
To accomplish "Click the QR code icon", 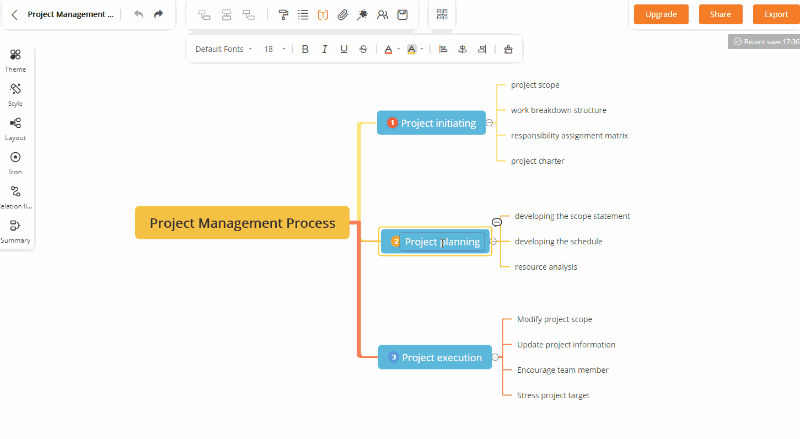I will coord(442,15).
